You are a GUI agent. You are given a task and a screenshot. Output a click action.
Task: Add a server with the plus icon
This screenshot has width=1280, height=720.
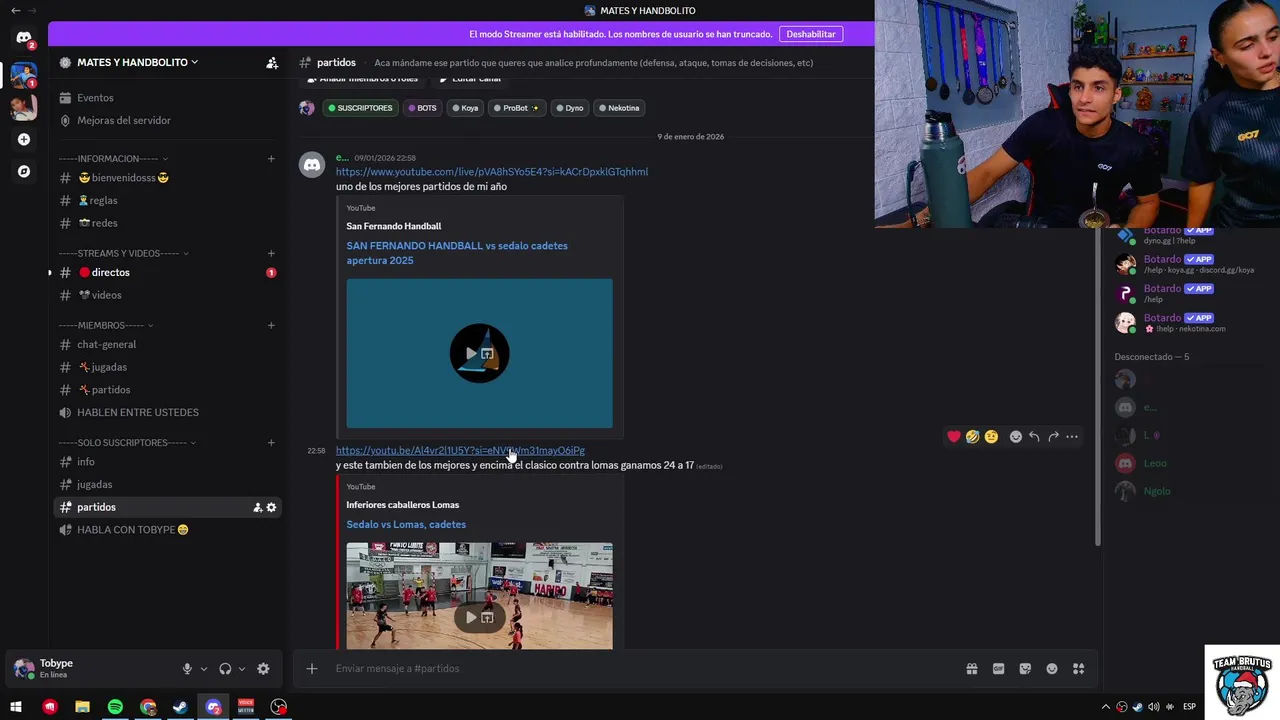tap(24, 139)
